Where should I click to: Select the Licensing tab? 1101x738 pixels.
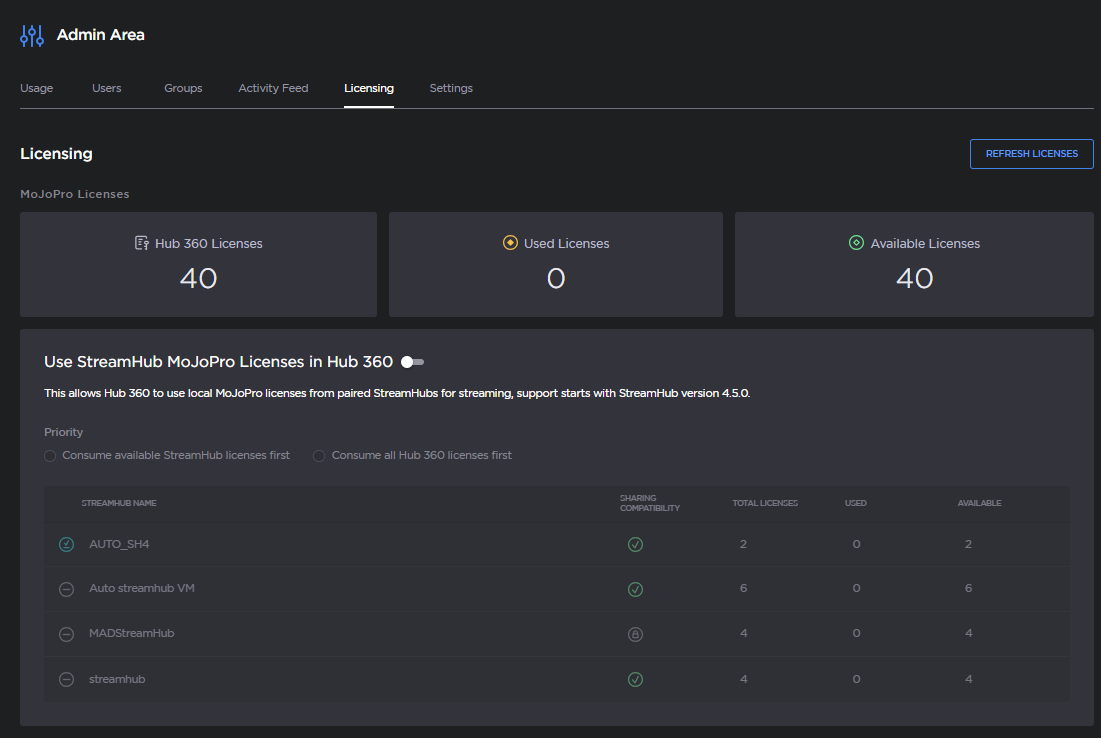point(369,88)
